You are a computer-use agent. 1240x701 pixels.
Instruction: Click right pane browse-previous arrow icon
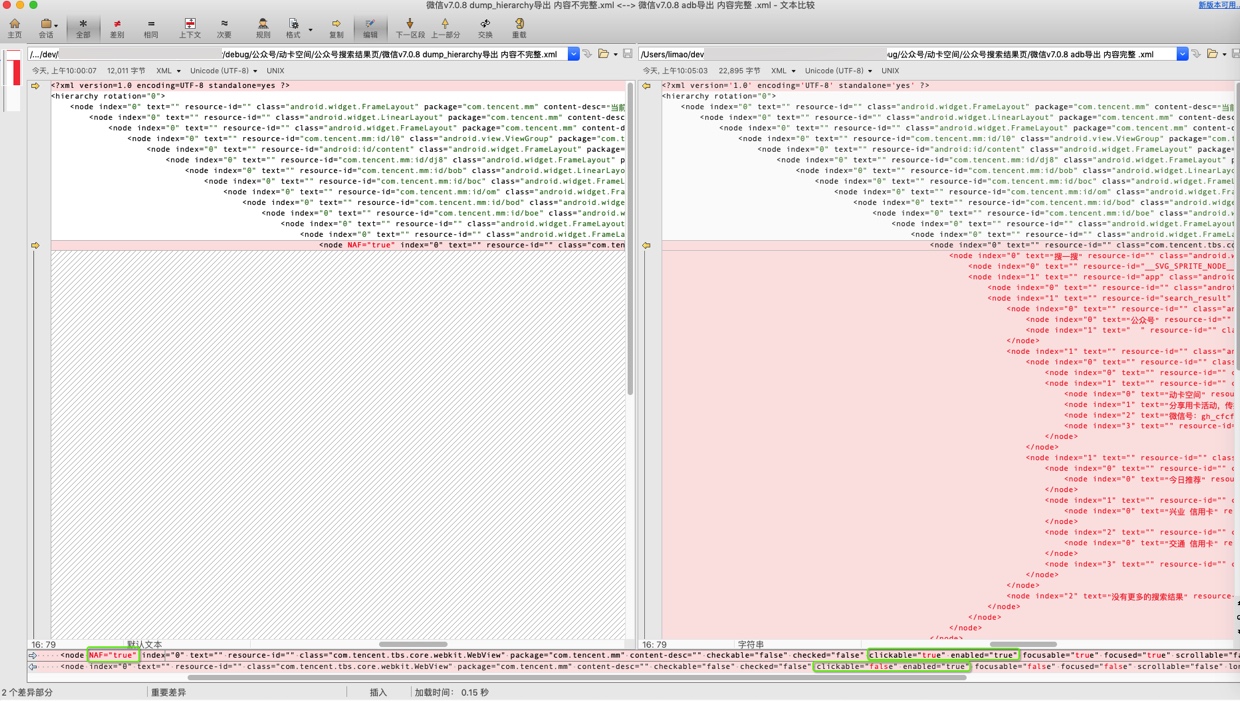(x=1196, y=54)
